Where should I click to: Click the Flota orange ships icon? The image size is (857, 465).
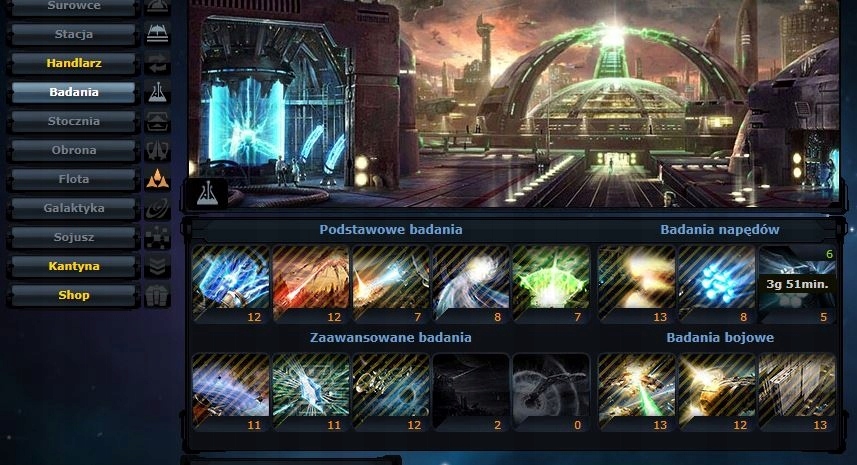[157, 179]
